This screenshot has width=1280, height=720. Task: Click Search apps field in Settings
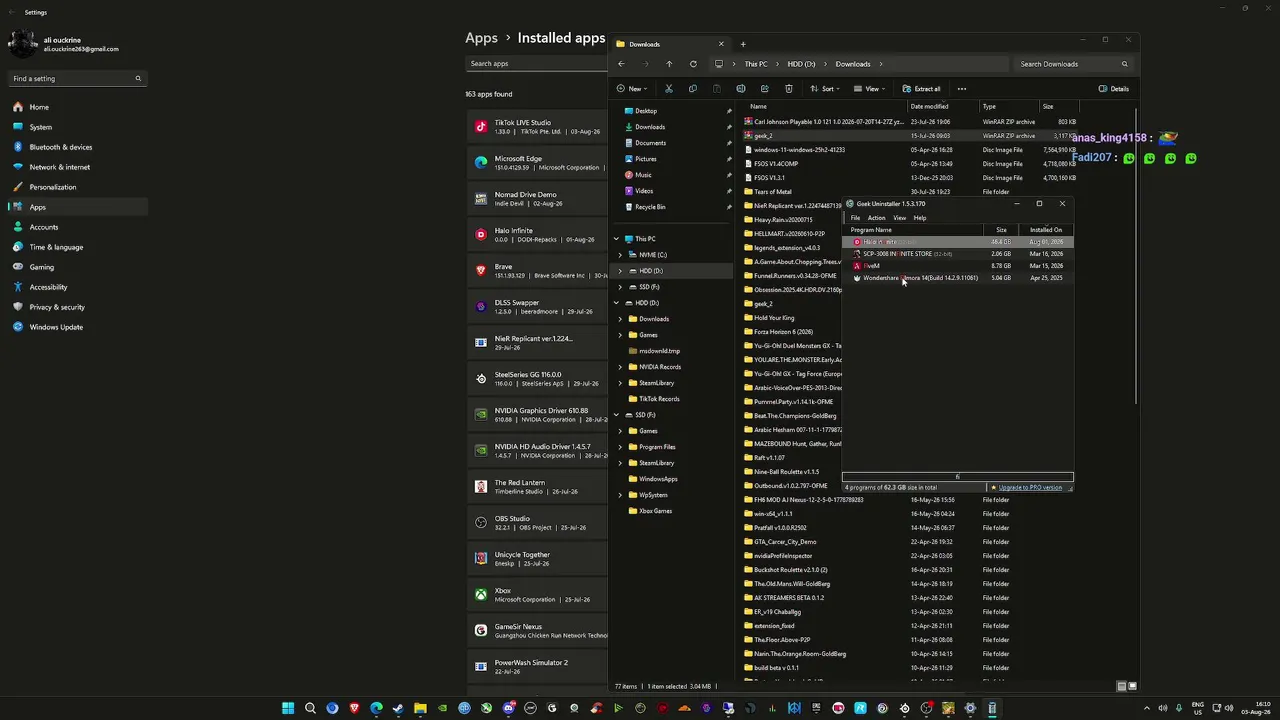pos(537,64)
